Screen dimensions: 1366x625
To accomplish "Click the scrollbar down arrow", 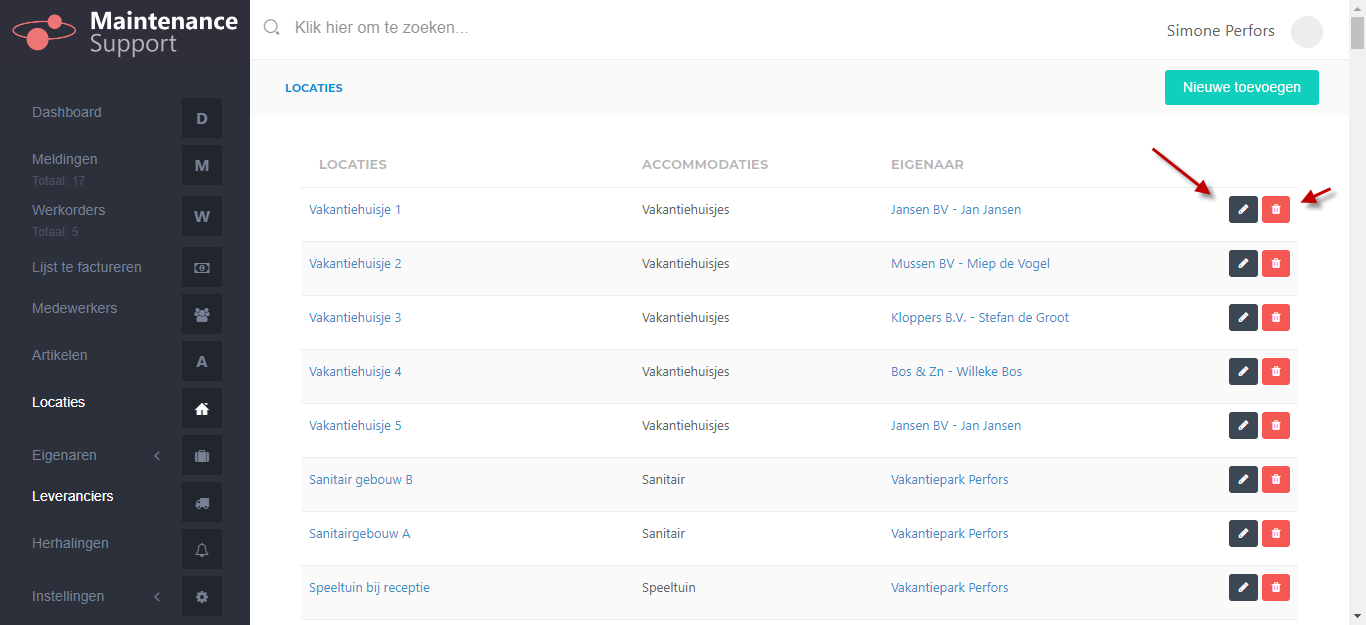I will (1357, 616).
